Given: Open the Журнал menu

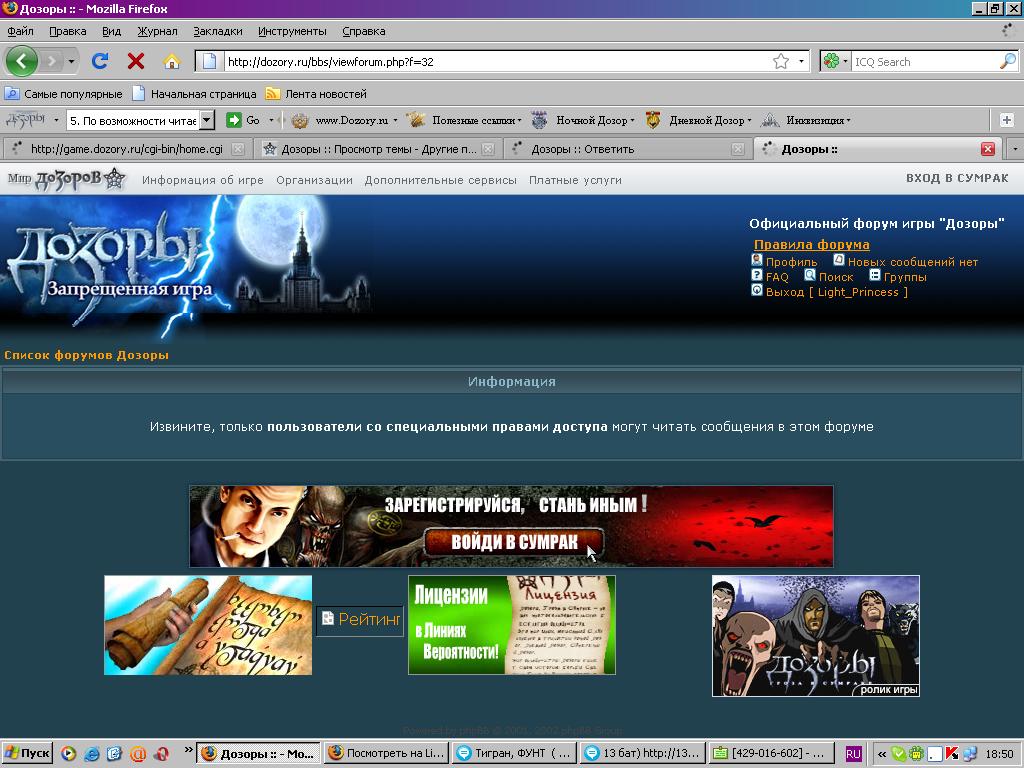Looking at the screenshot, I should point(157,31).
